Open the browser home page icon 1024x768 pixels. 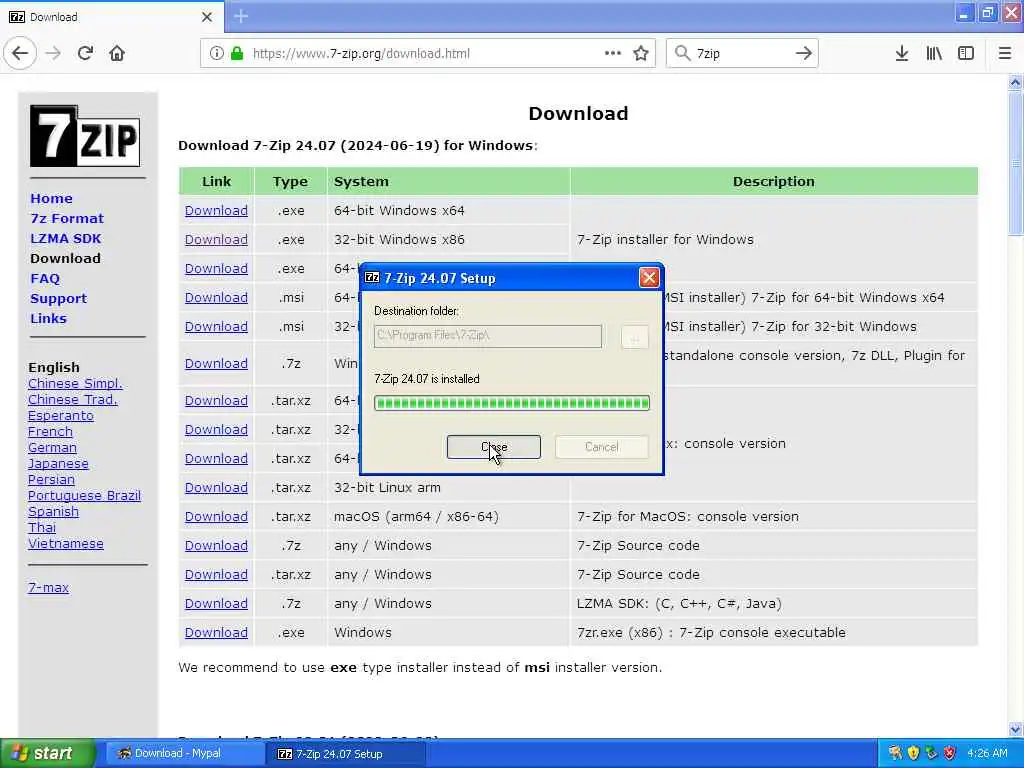click(x=117, y=53)
